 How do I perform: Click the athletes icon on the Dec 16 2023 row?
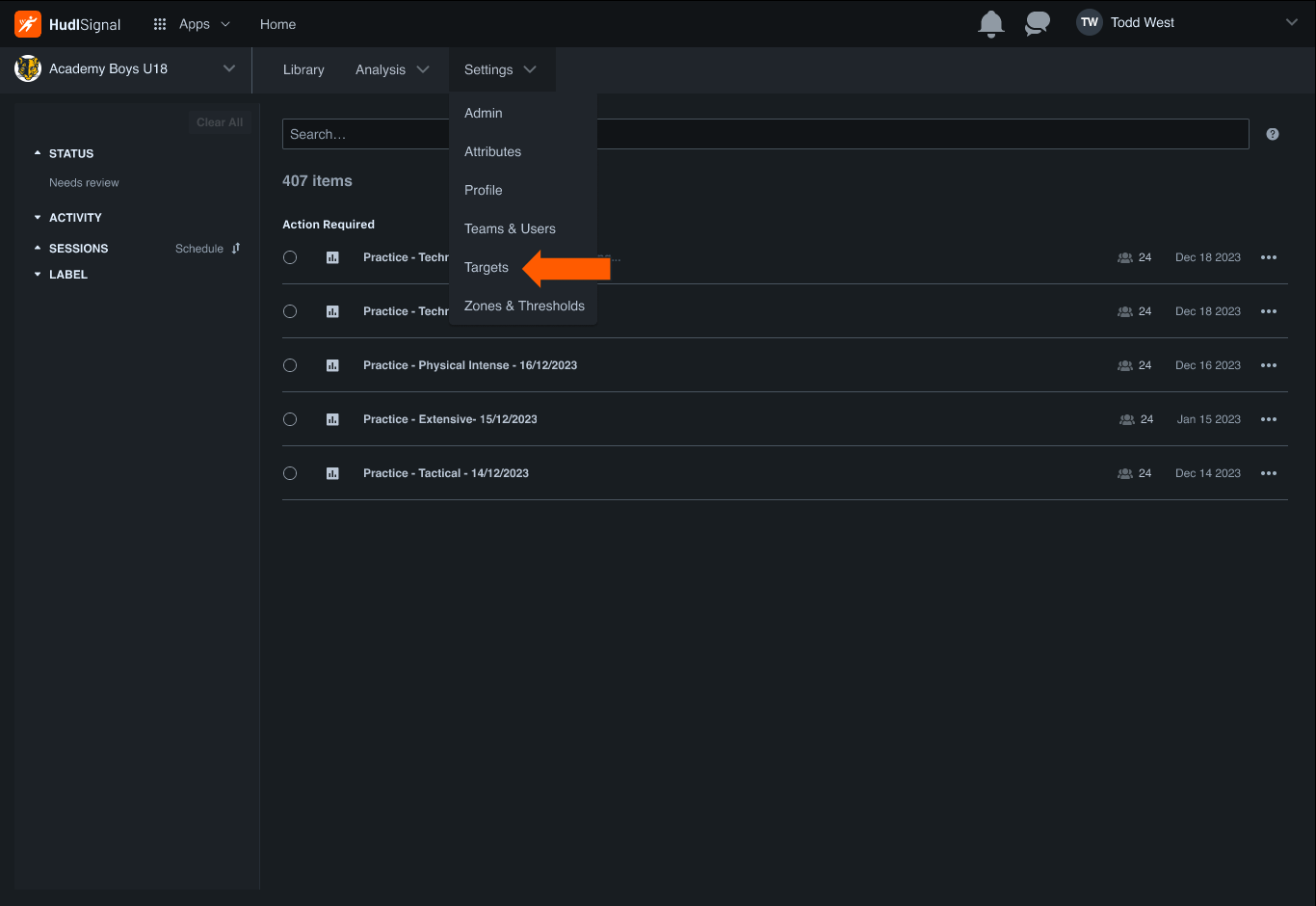pos(1124,365)
